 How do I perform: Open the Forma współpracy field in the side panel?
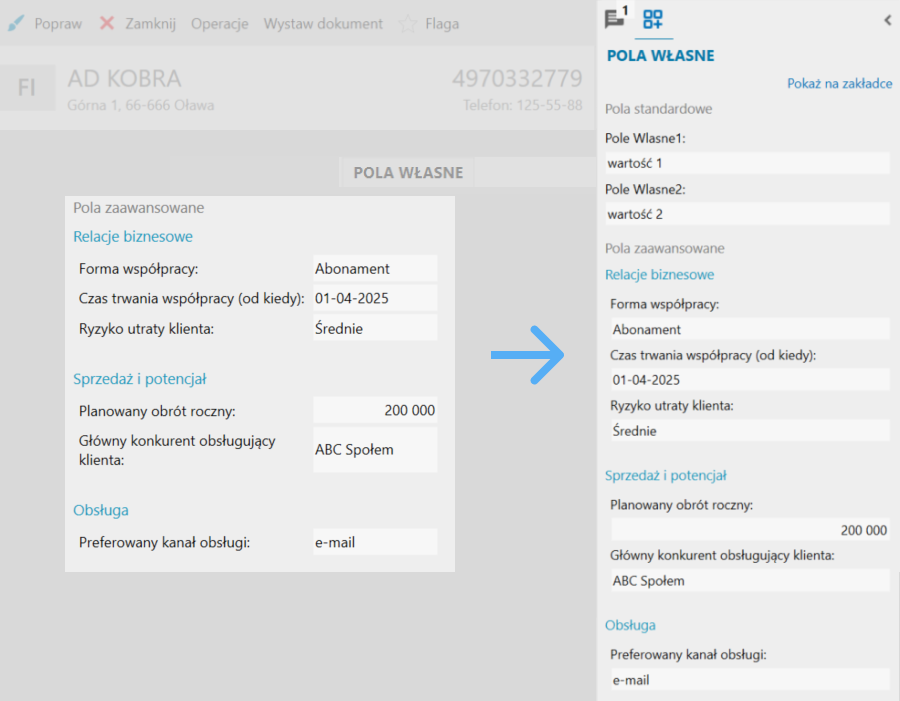point(749,329)
